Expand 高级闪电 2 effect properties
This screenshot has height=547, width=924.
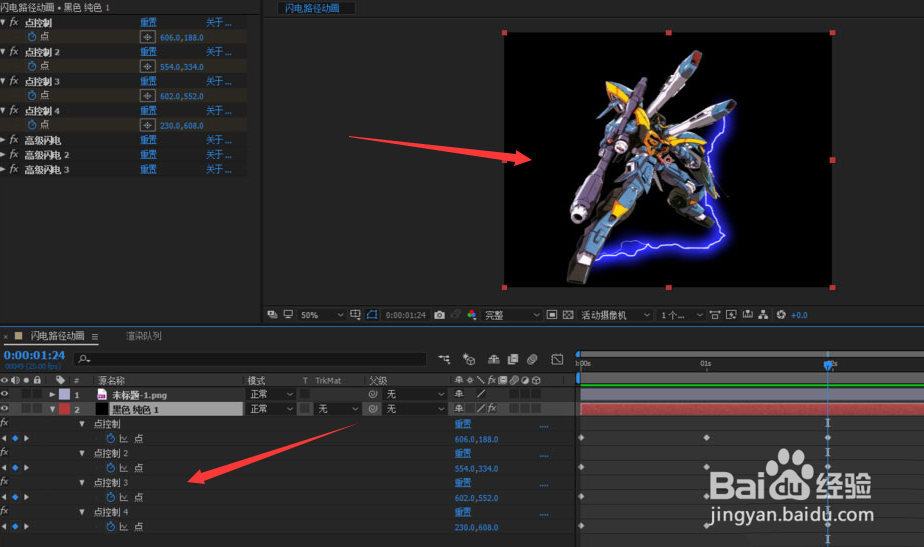3,154
